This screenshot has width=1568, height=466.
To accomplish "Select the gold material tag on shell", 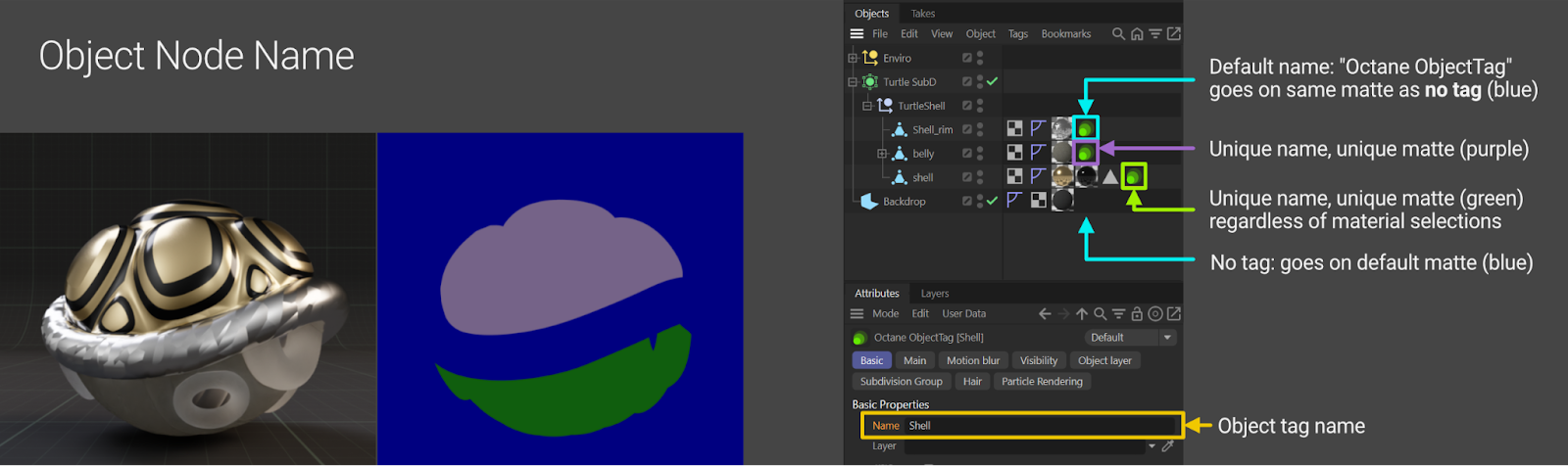I will (1061, 177).
